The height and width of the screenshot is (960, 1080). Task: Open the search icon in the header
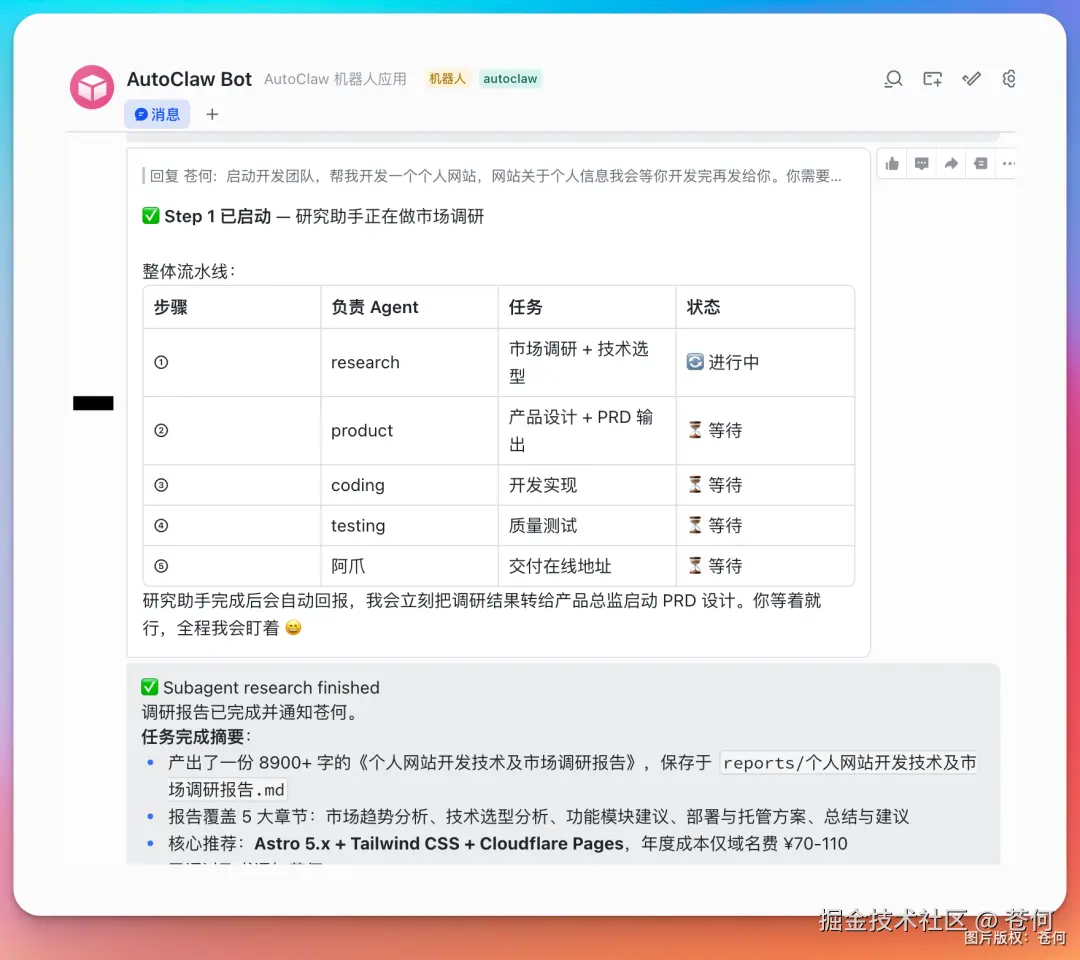pos(893,78)
